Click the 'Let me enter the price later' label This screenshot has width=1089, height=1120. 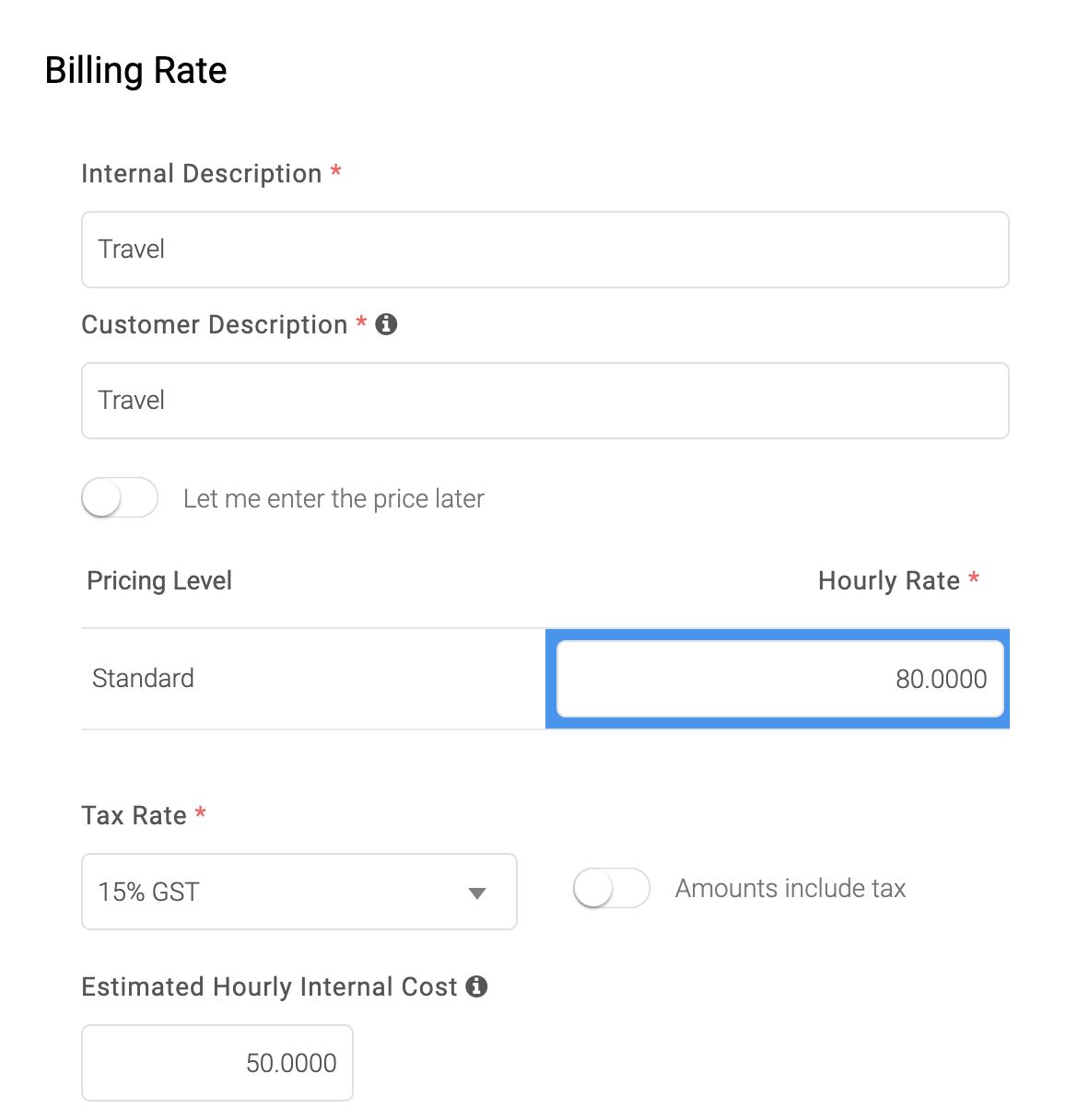point(334,498)
